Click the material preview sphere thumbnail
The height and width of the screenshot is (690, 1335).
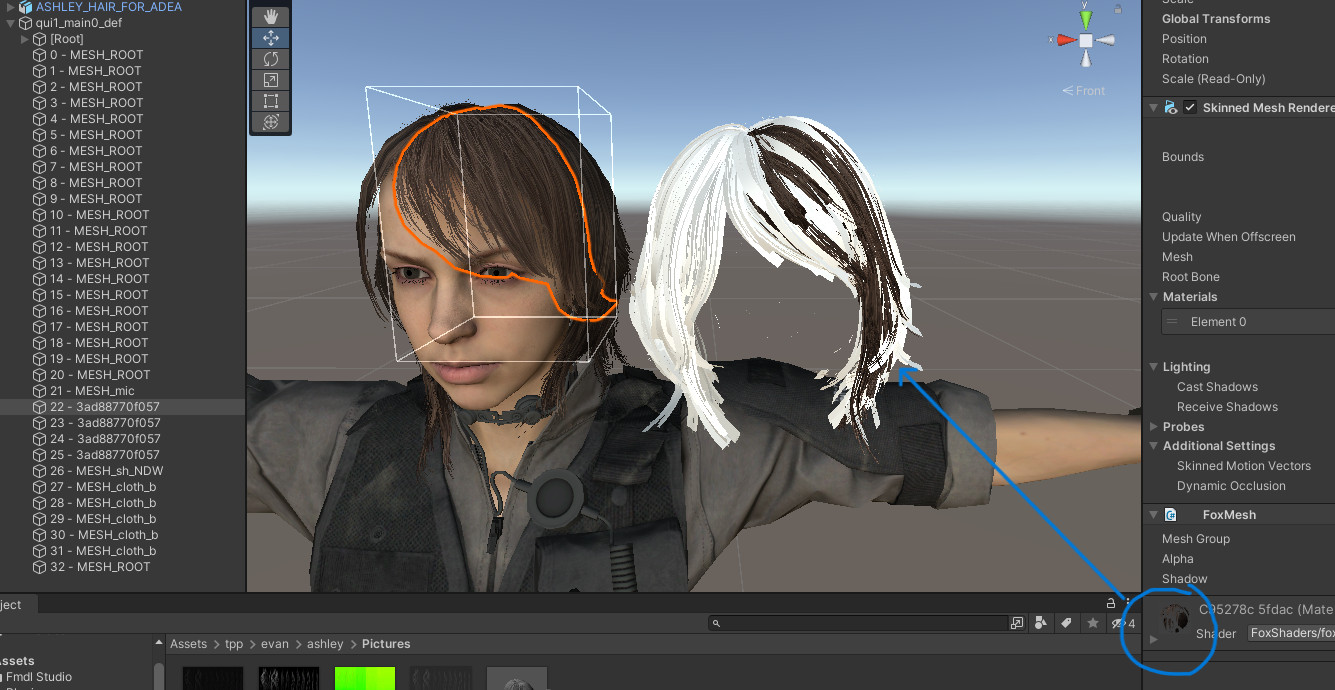point(1175,618)
